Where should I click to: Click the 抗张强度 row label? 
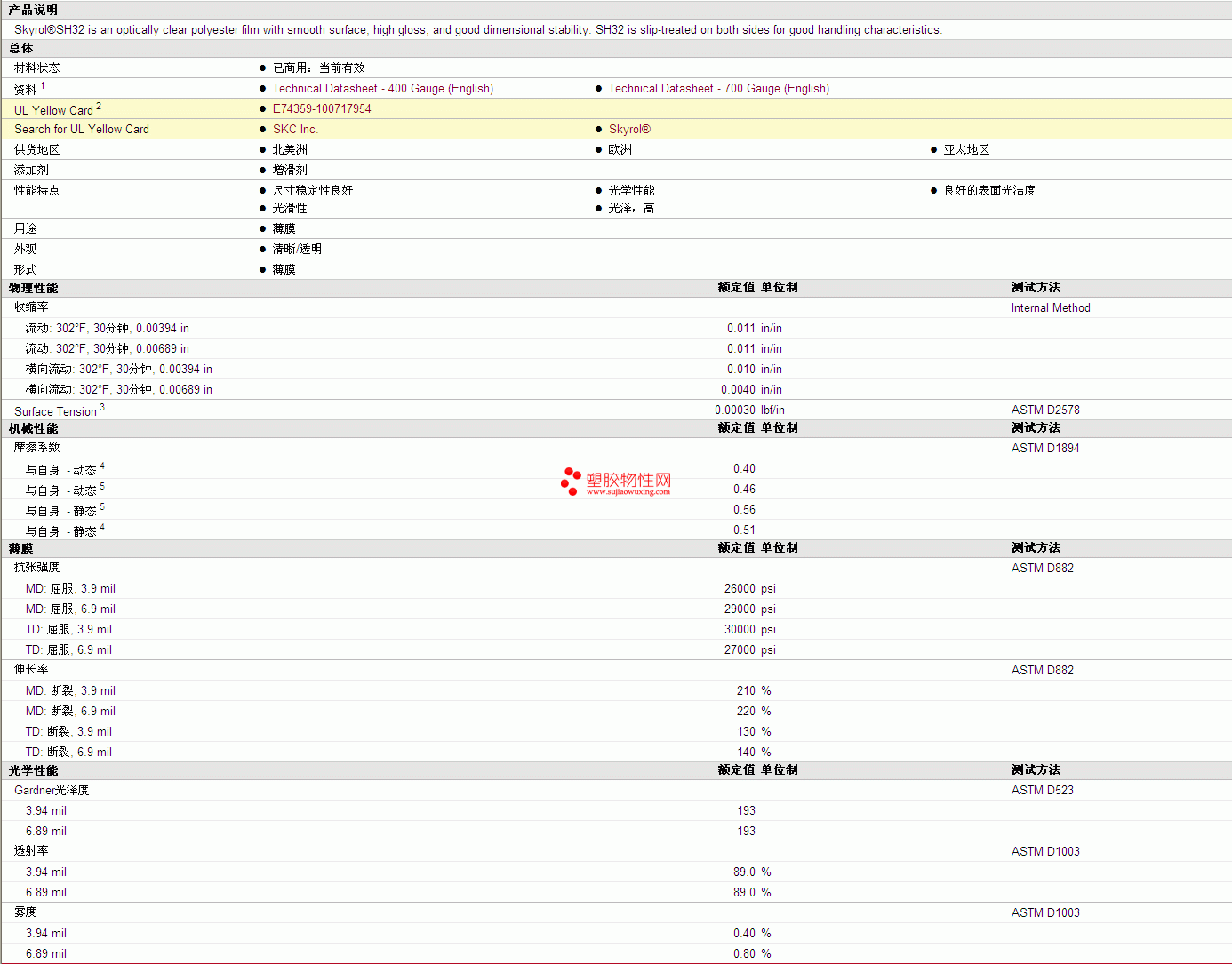tap(37, 568)
